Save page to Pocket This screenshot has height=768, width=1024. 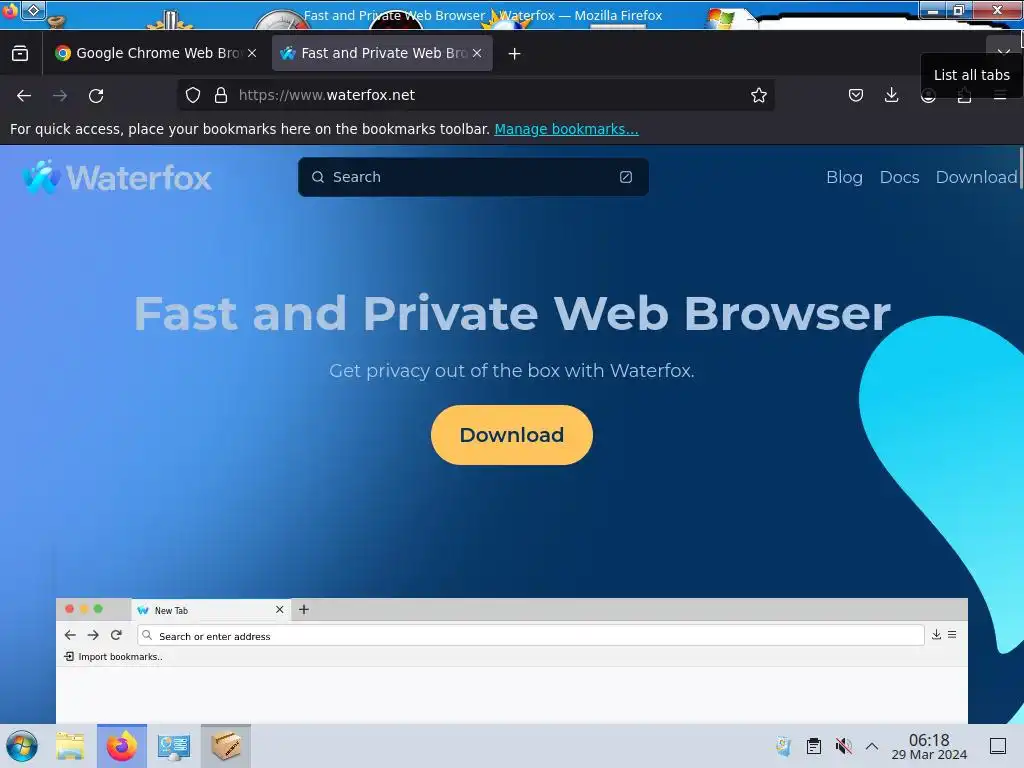(x=856, y=95)
